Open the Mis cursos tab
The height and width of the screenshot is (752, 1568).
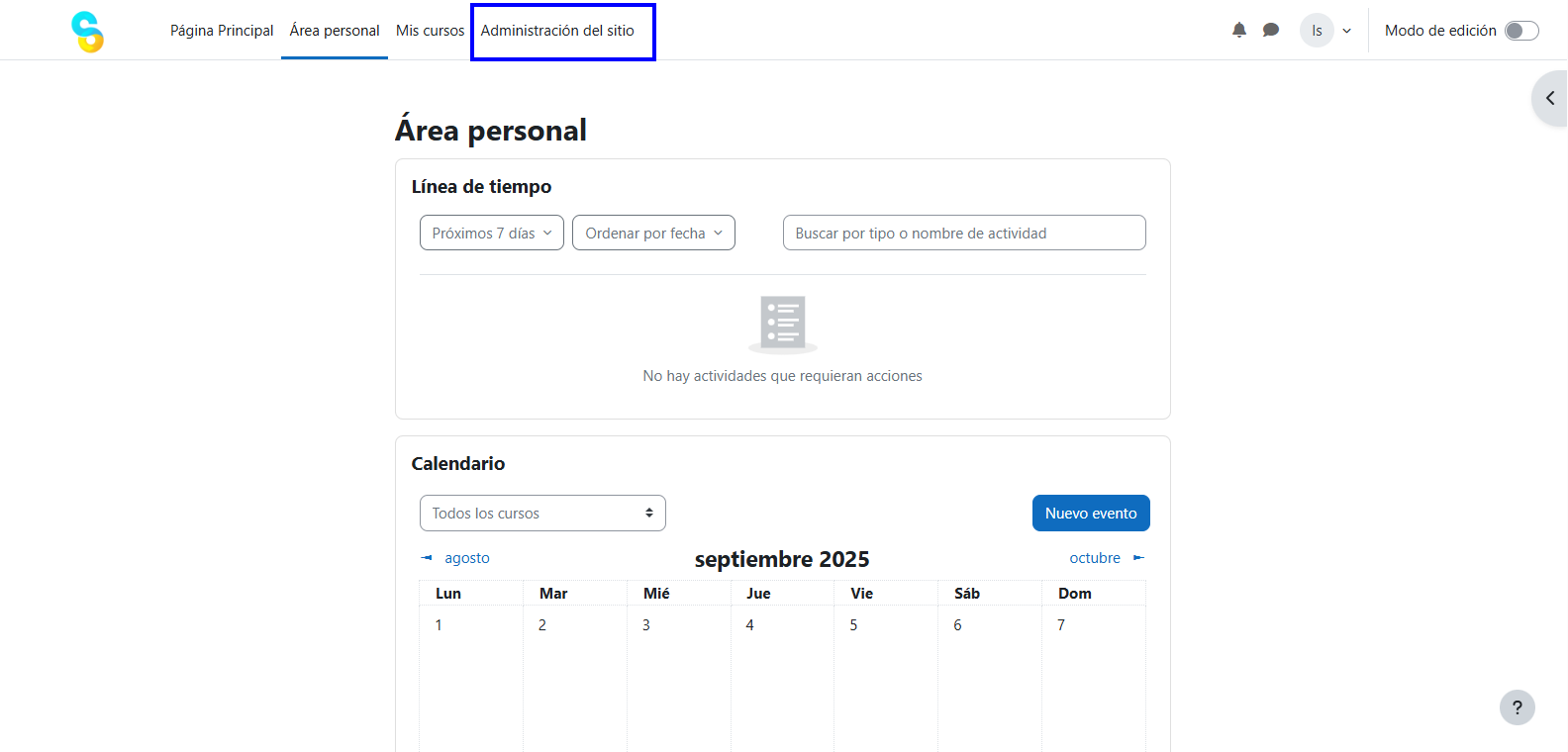coord(430,31)
